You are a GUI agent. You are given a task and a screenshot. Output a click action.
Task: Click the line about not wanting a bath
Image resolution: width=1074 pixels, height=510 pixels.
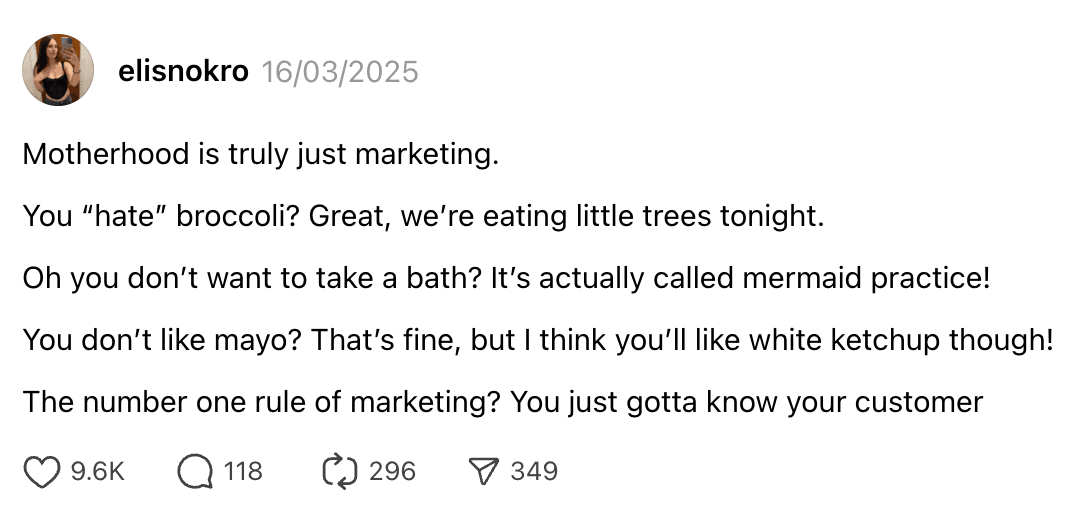tap(505, 279)
